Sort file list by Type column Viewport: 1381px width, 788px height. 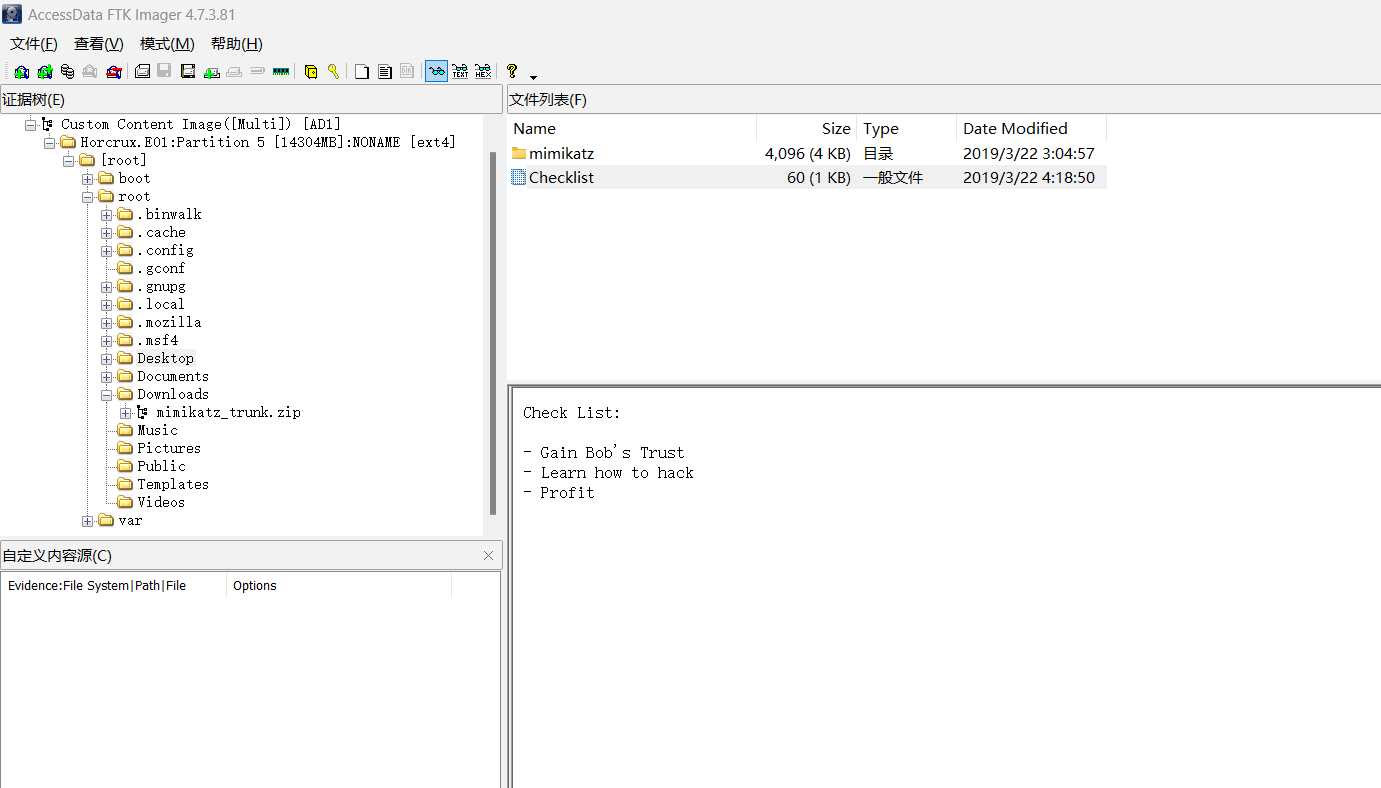click(x=907, y=128)
